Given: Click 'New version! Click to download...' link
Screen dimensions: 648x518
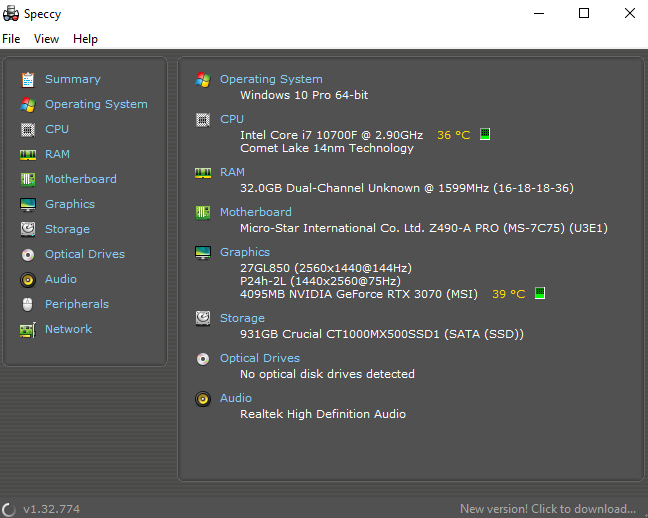Looking at the screenshot, I should pyautogui.click(x=548, y=508).
